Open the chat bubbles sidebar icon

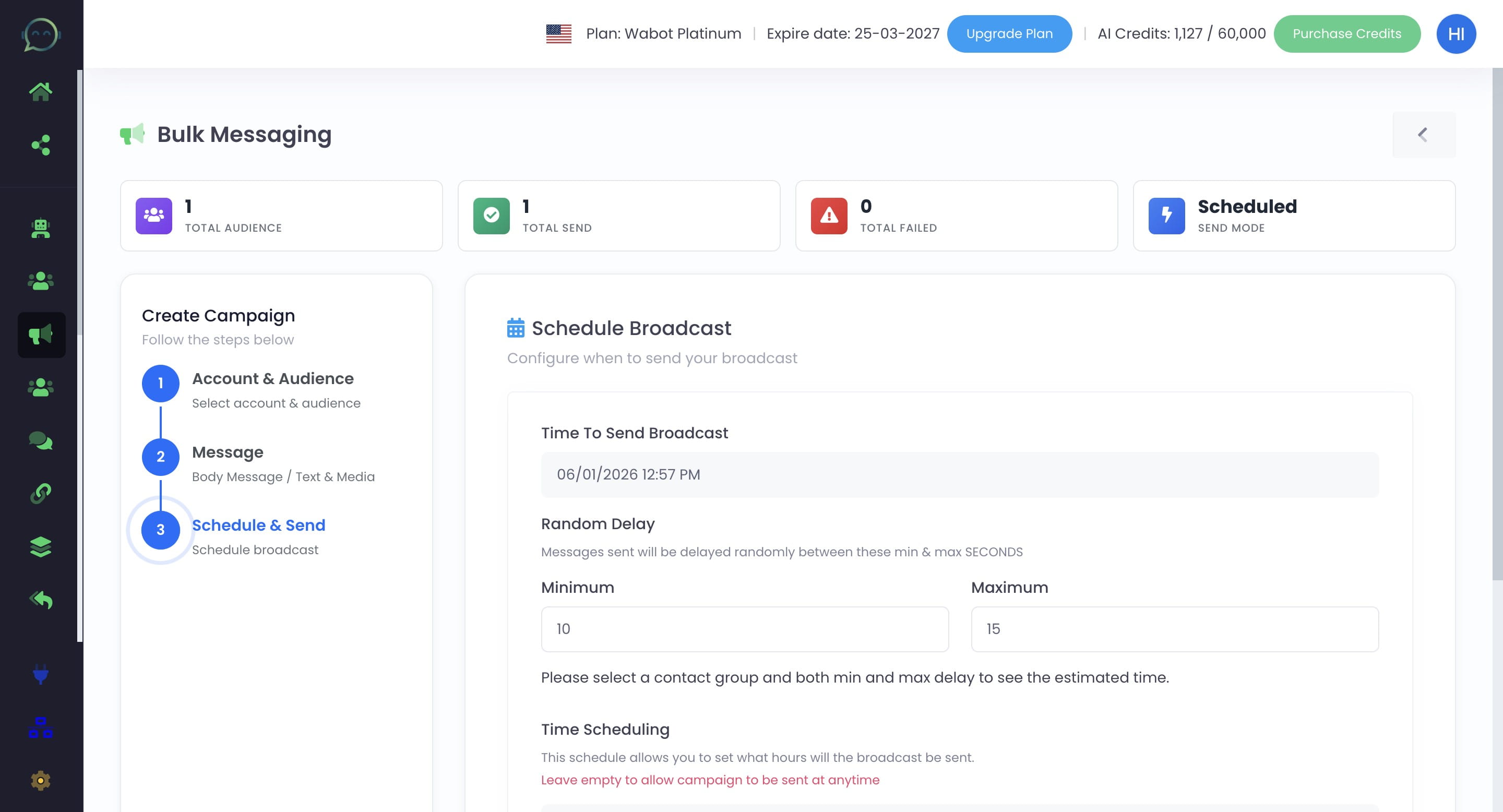[40, 440]
